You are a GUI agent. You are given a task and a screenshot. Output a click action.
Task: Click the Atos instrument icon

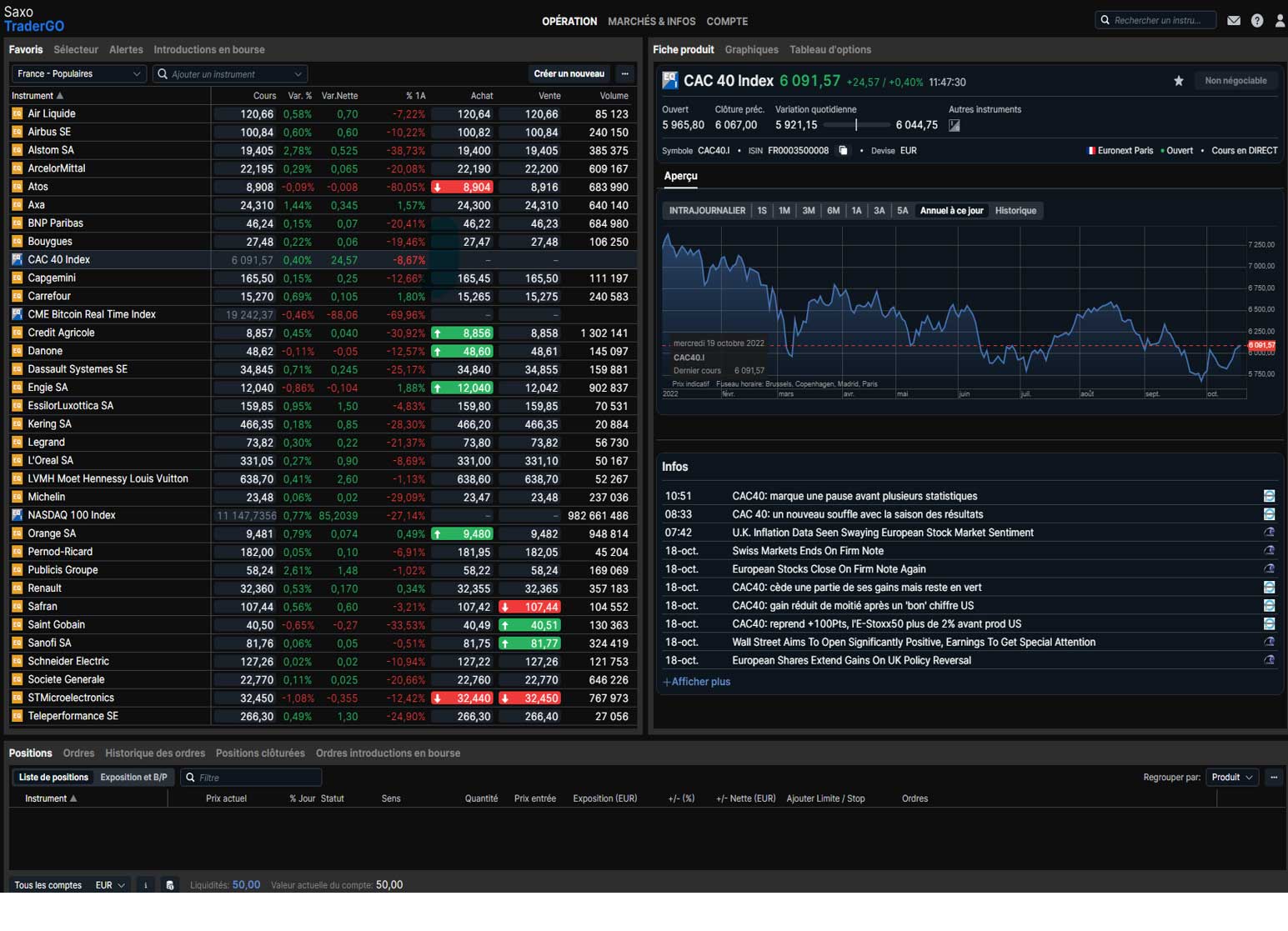tap(17, 187)
